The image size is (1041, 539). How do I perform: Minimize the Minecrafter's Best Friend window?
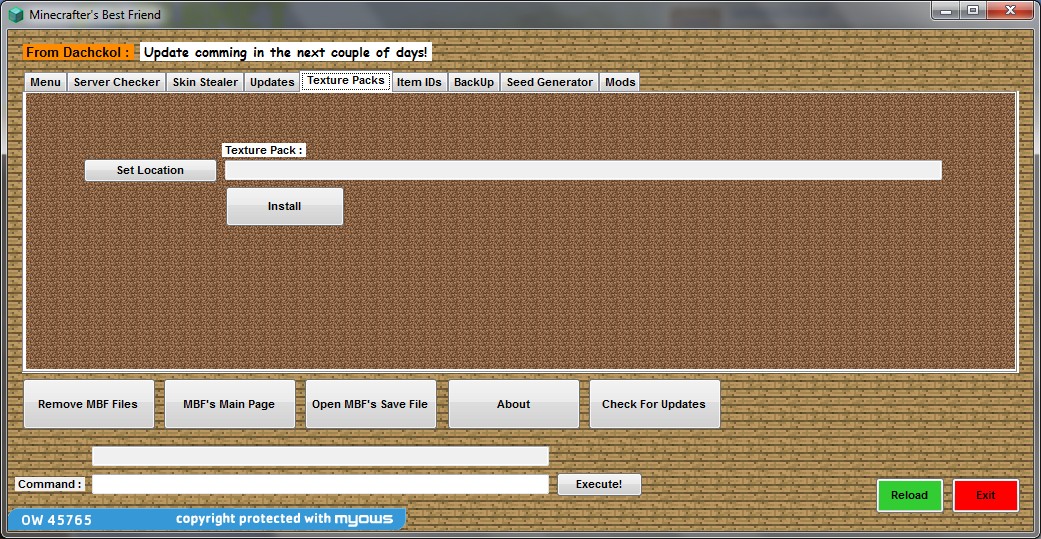point(945,10)
